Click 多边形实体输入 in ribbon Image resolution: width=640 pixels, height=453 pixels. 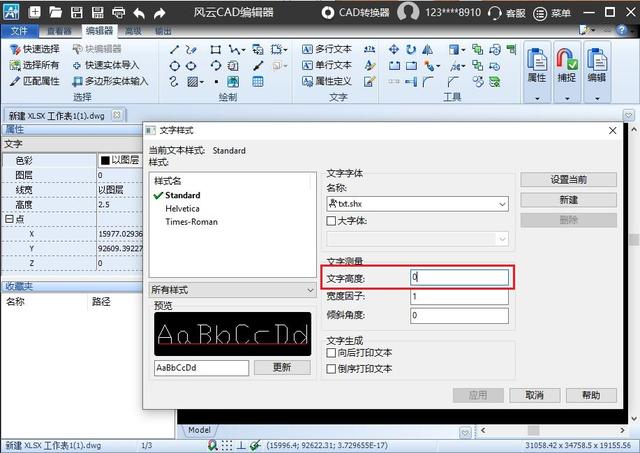(x=110, y=81)
